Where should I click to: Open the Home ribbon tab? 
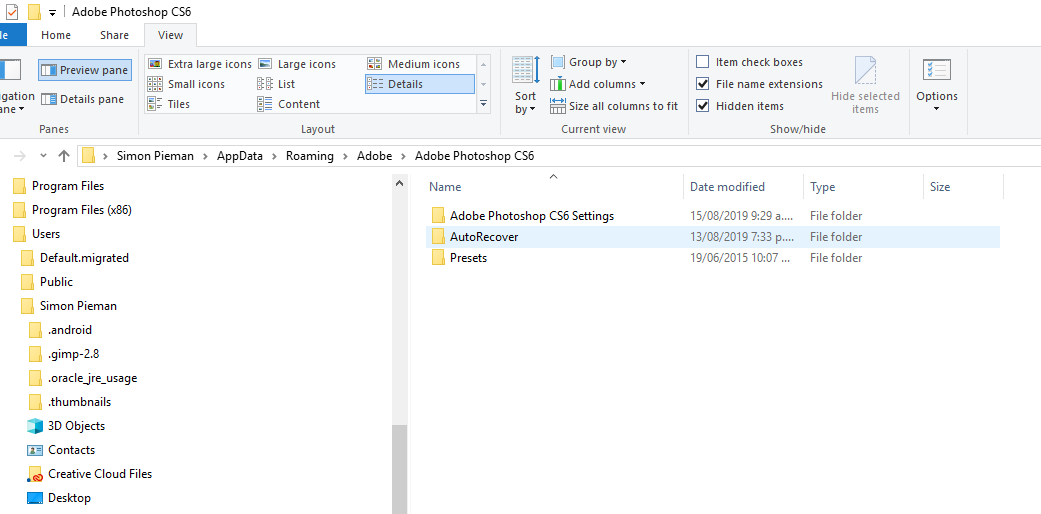coord(56,35)
